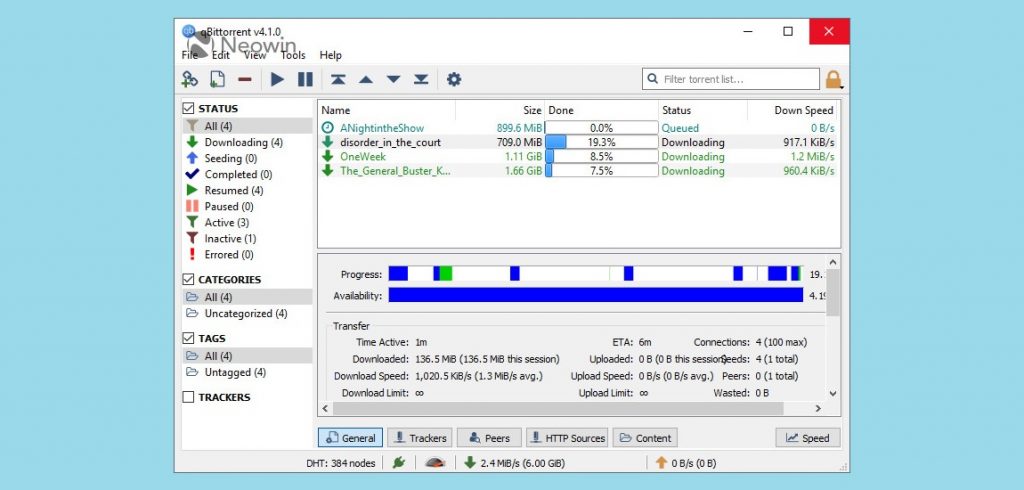Switch to the Trackers tab

419,438
